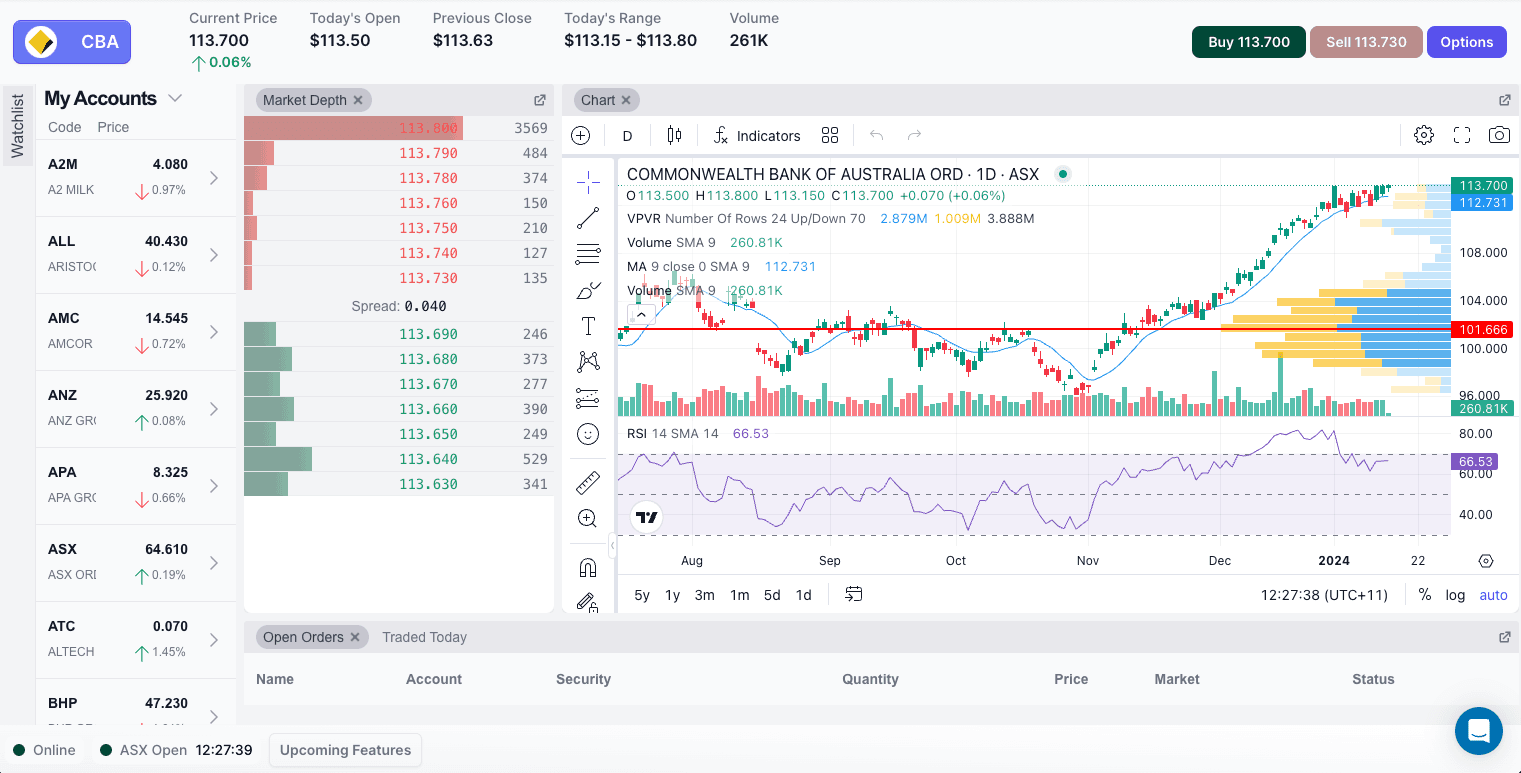Expand the ALL Aristocrat watchlist row
Image resolution: width=1521 pixels, height=773 pixels.
click(214, 255)
